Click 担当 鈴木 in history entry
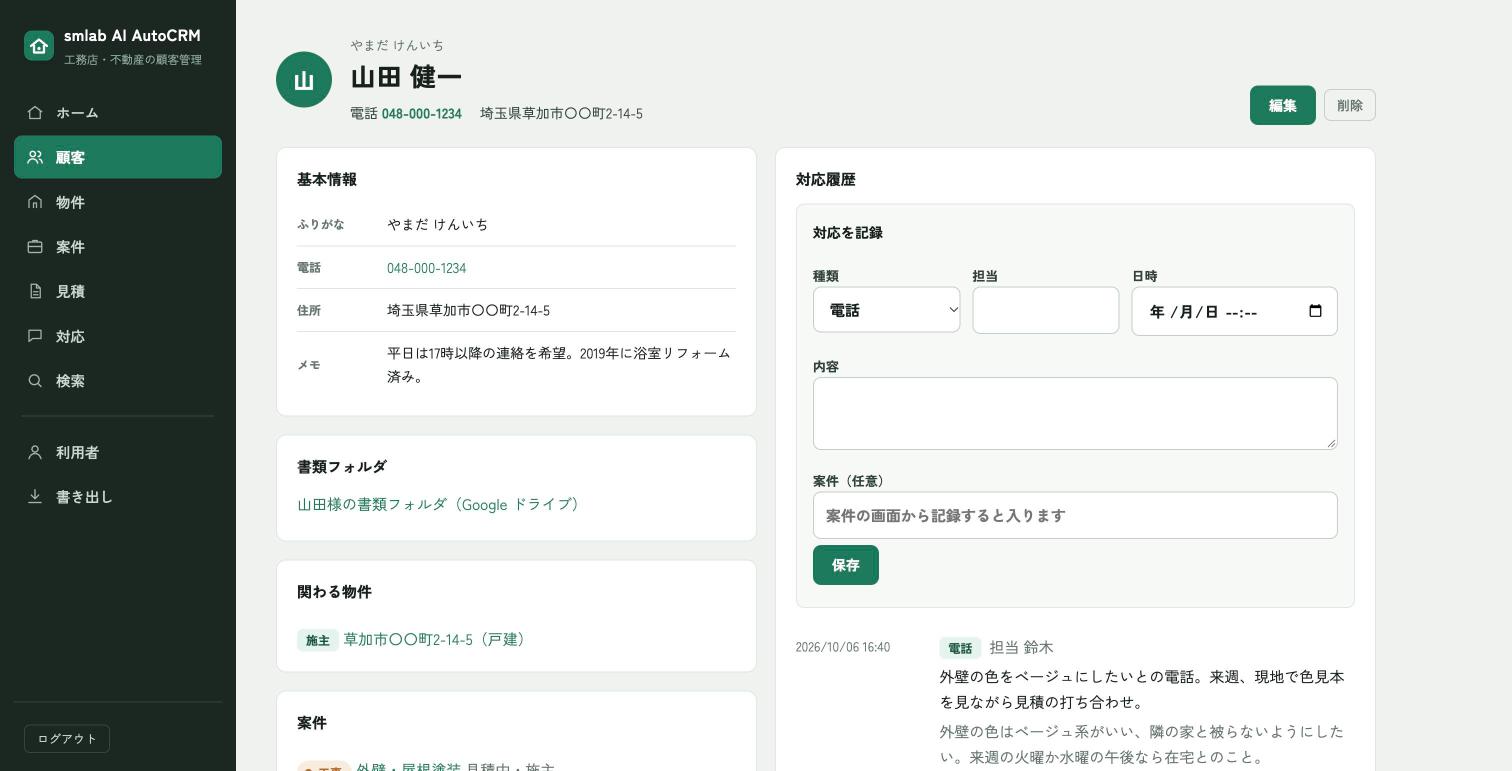The height and width of the screenshot is (771, 1512). [x=1021, y=648]
